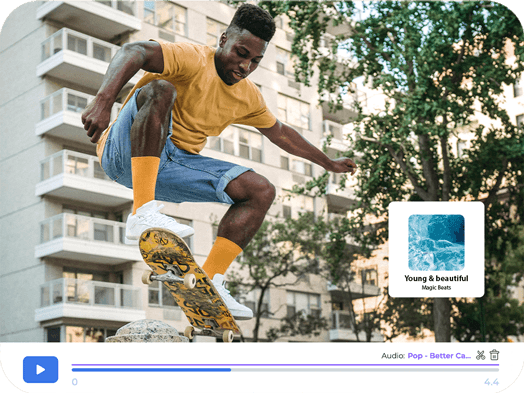524x393 pixels.
Task: Delete audio with the trash icon
Action: tap(494, 355)
